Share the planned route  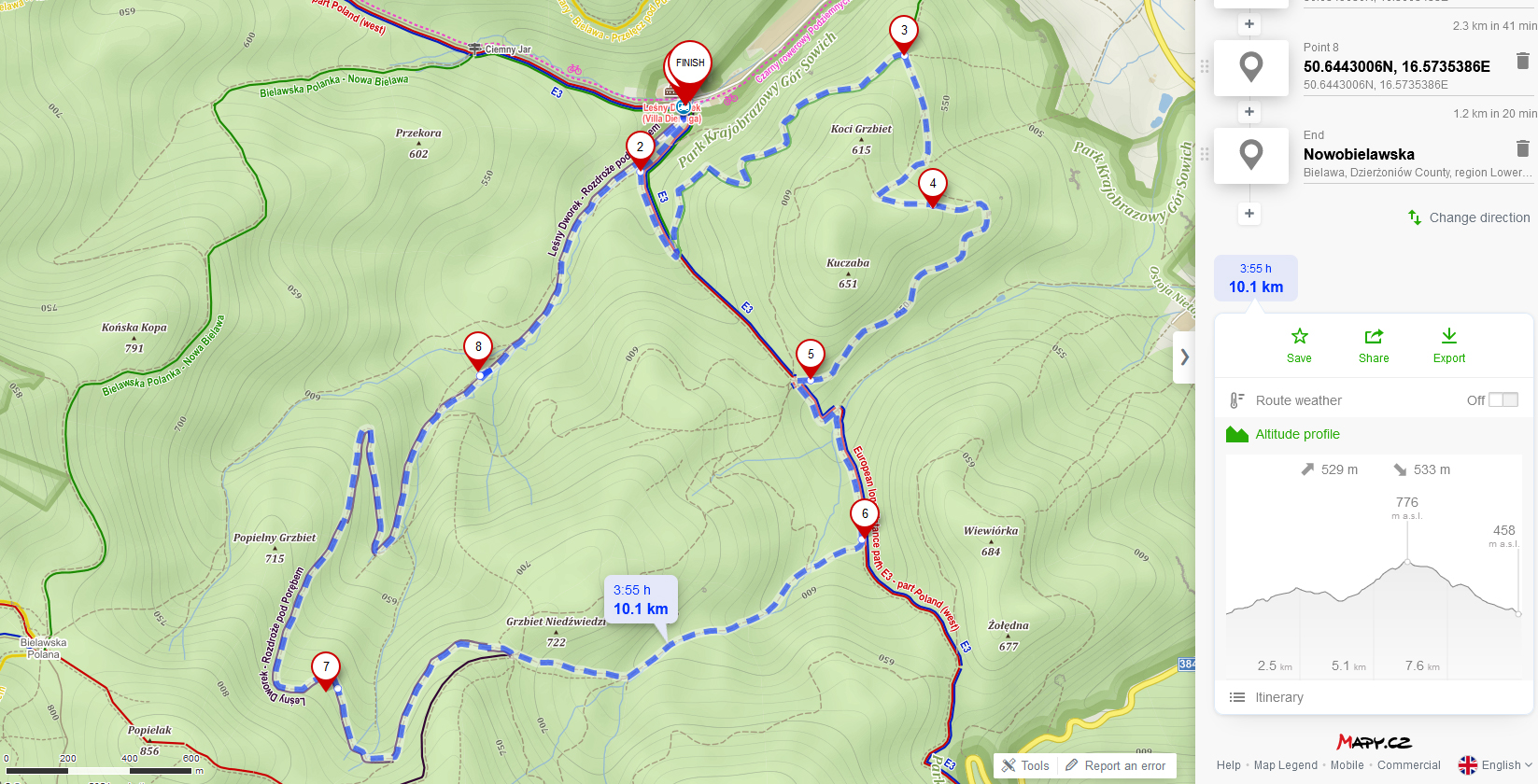click(1374, 345)
